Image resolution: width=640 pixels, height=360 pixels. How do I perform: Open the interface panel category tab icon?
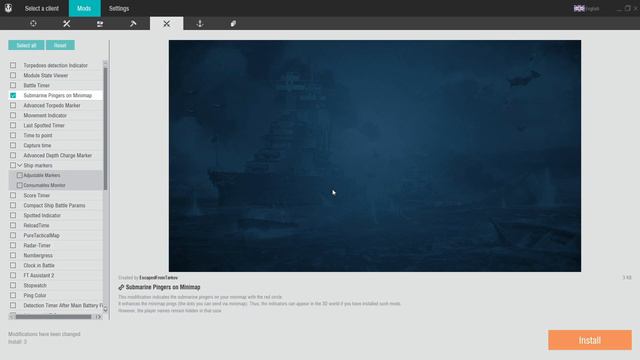(x=100, y=24)
